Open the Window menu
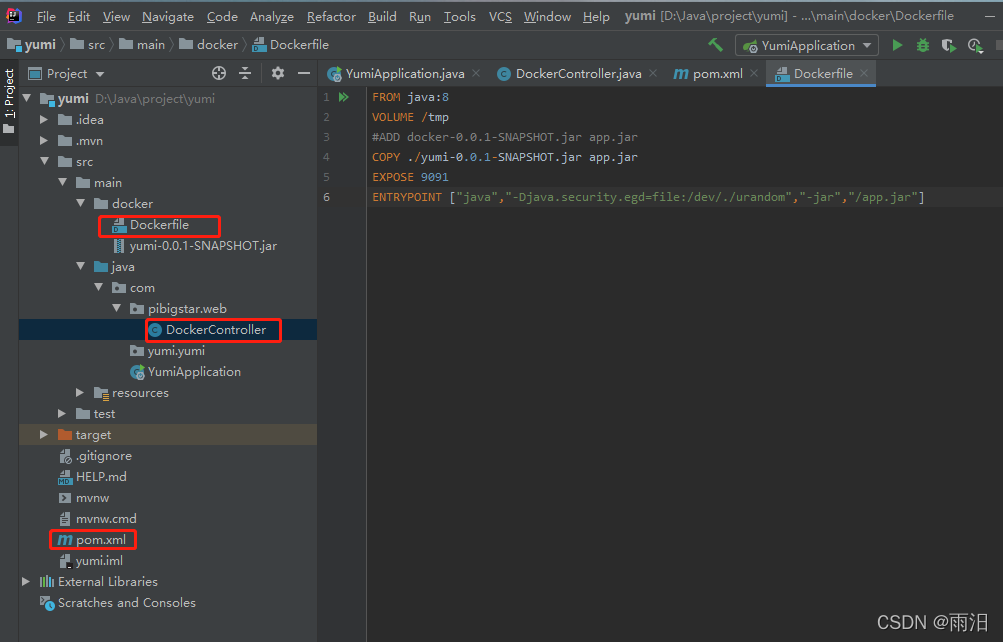 point(547,17)
